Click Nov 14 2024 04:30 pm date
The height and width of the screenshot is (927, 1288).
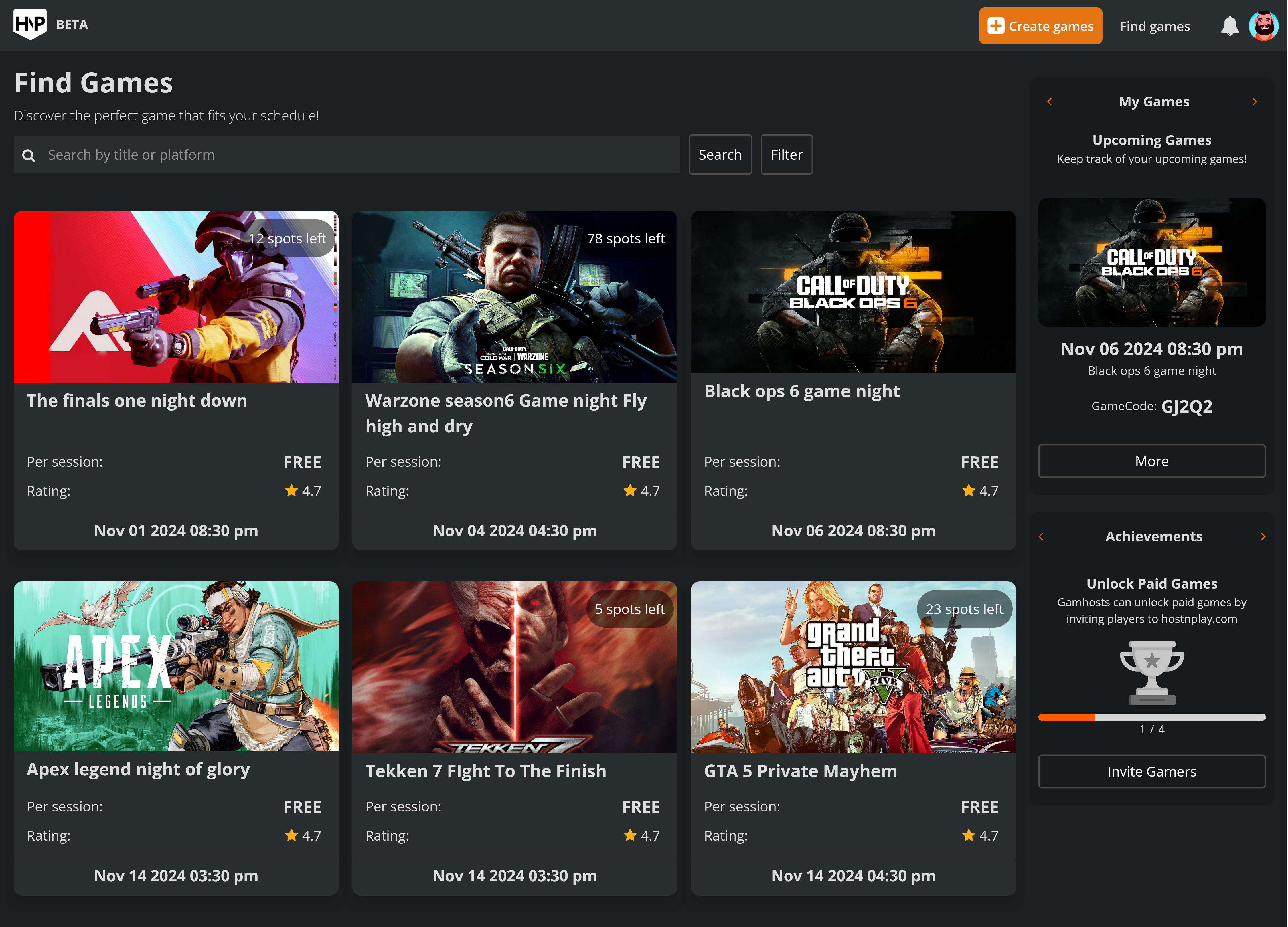click(853, 876)
